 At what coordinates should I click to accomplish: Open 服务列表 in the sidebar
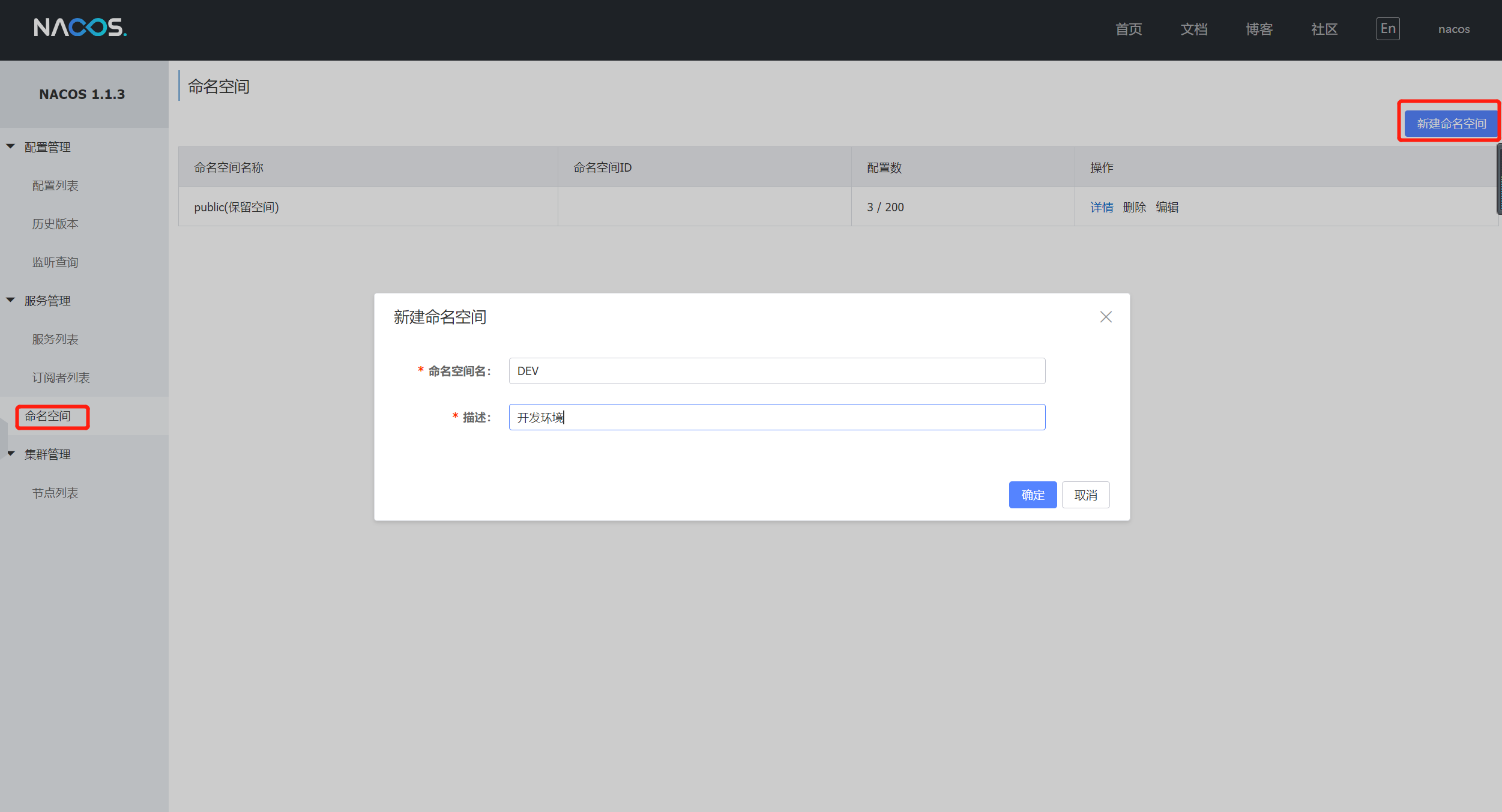(55, 339)
